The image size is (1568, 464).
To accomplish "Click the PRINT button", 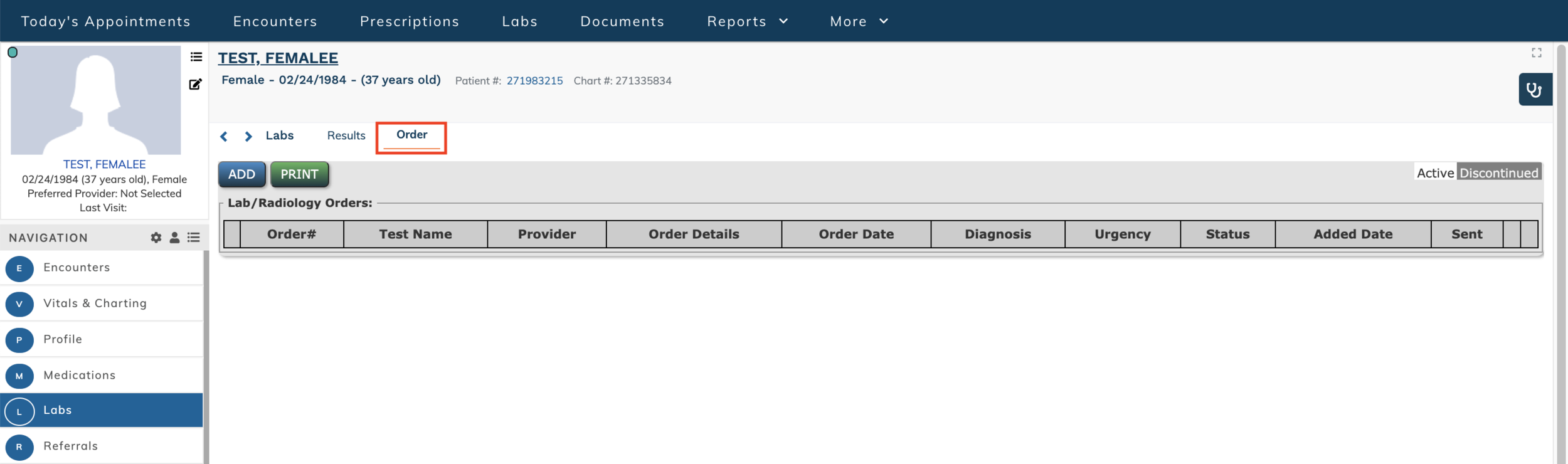I will point(299,174).
